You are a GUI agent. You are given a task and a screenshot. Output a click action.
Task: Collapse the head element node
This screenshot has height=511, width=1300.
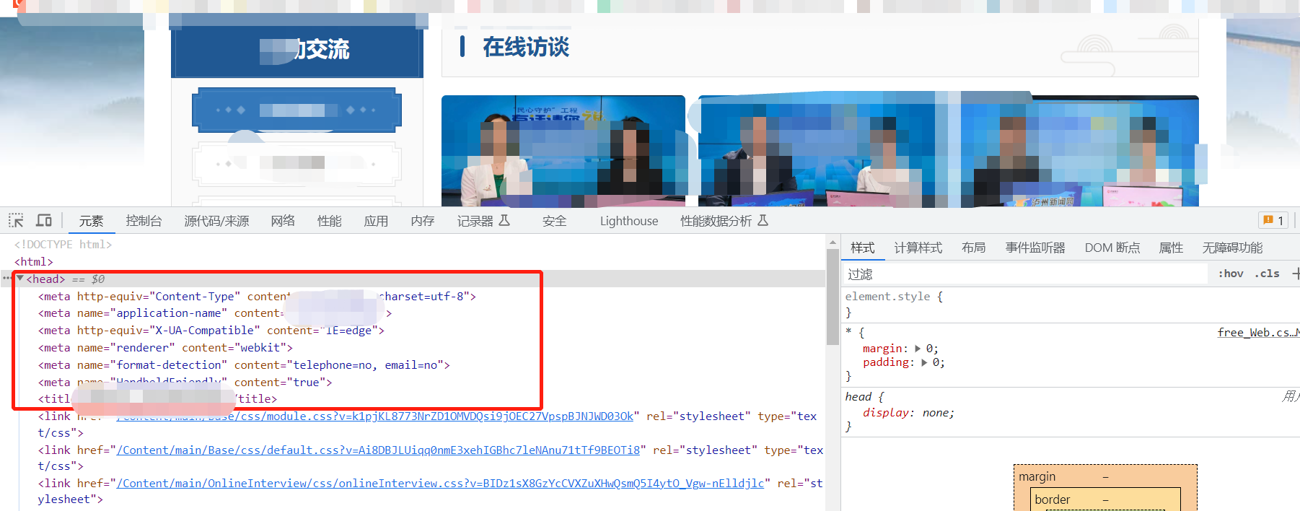20,279
